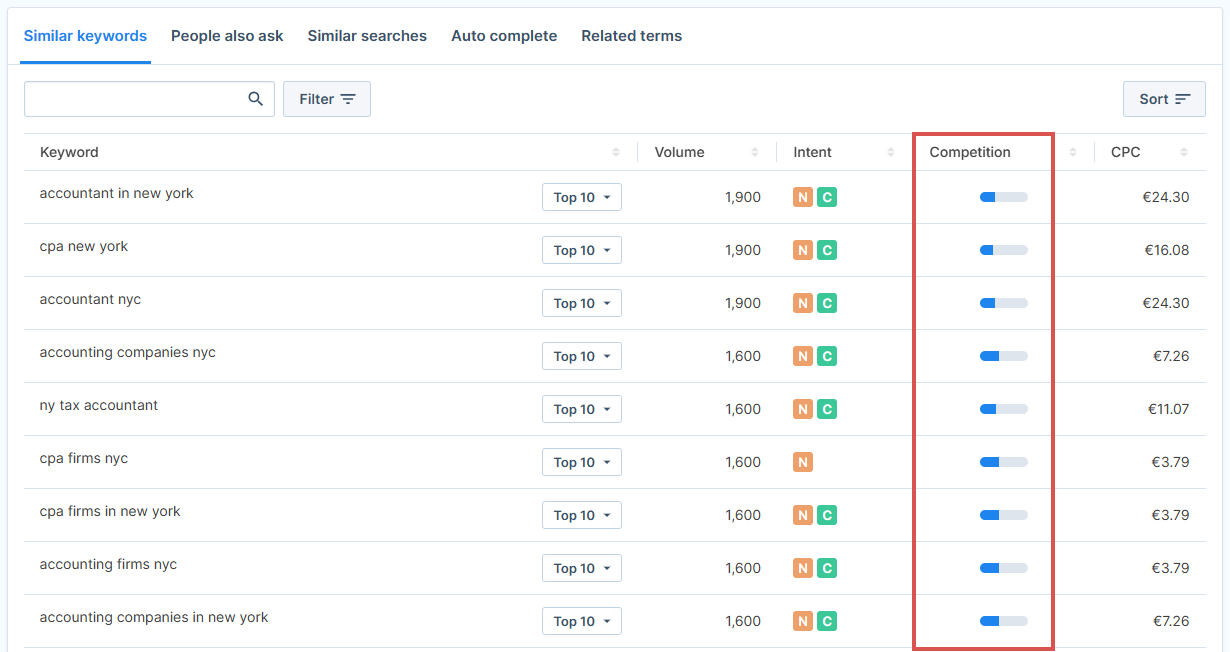Sort by the Volume column arrows
Viewport: 1230px width, 652px height.
(755, 153)
